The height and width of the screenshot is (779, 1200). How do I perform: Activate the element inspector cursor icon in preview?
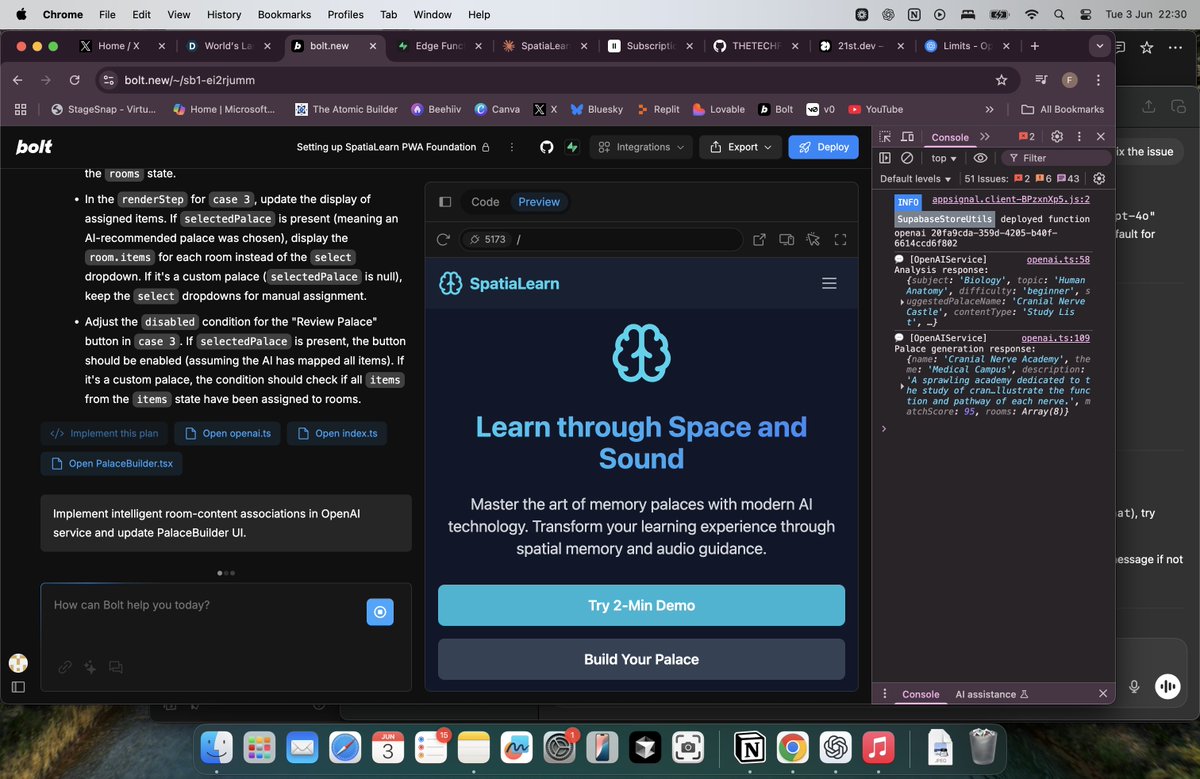[813, 240]
